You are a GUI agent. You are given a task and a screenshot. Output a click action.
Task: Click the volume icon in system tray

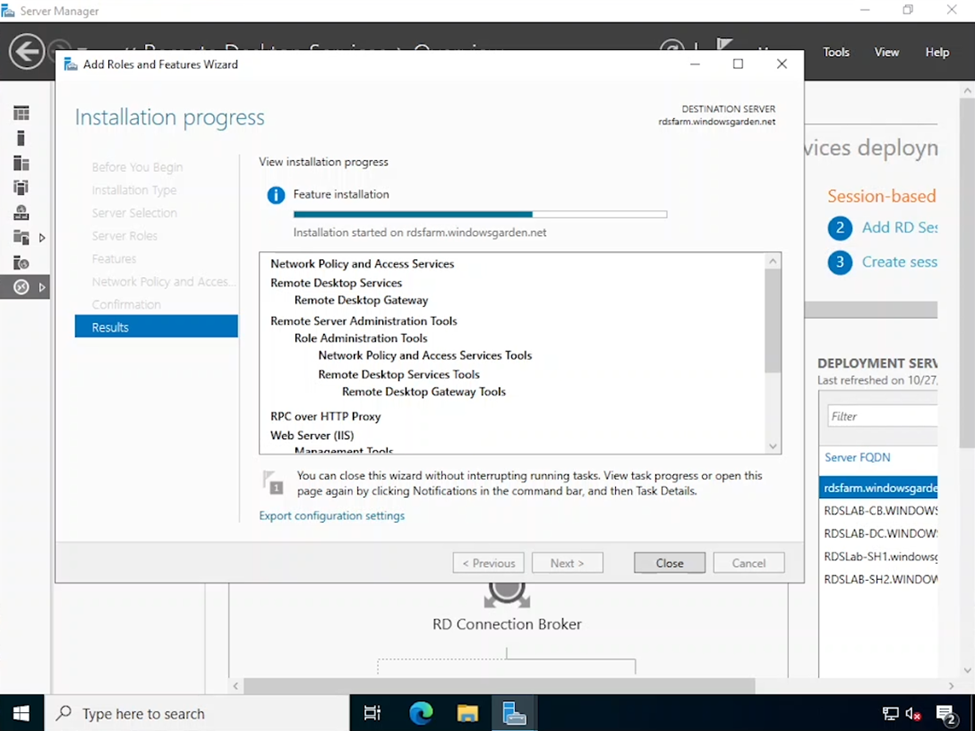coord(911,714)
